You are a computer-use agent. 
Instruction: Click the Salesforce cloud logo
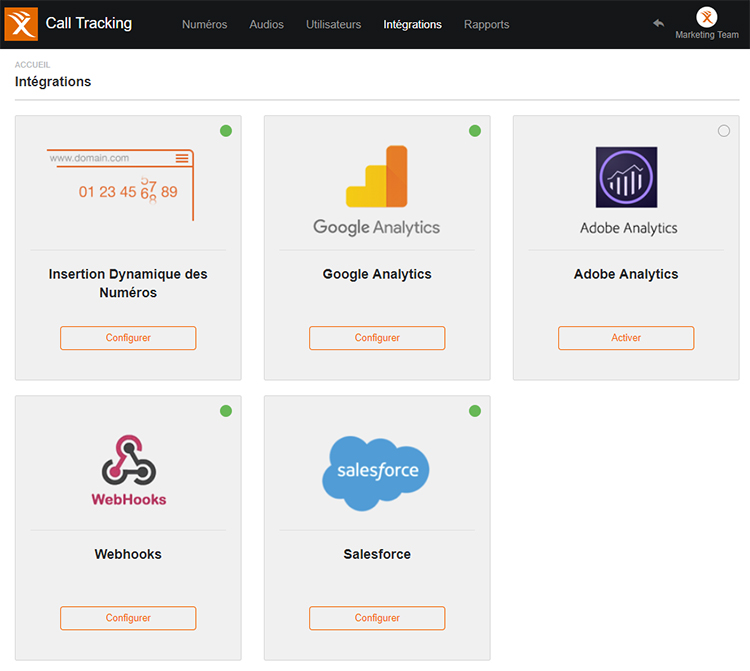[x=376, y=473]
